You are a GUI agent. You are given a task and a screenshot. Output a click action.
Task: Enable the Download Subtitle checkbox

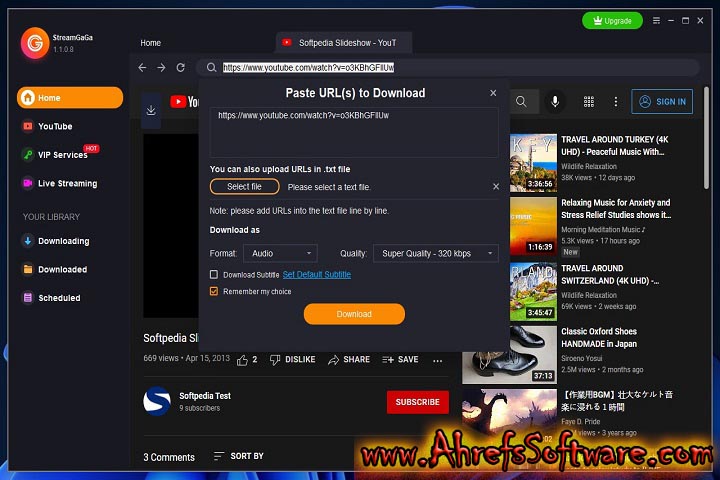214,274
